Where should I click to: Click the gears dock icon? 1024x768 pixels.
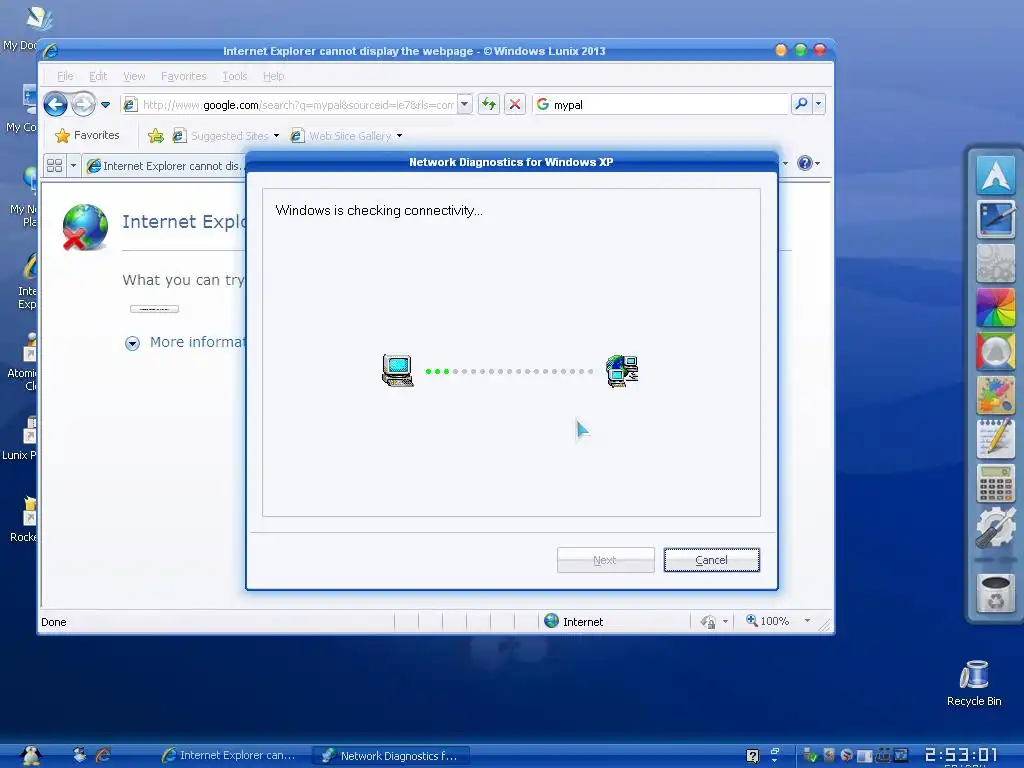click(x=995, y=263)
